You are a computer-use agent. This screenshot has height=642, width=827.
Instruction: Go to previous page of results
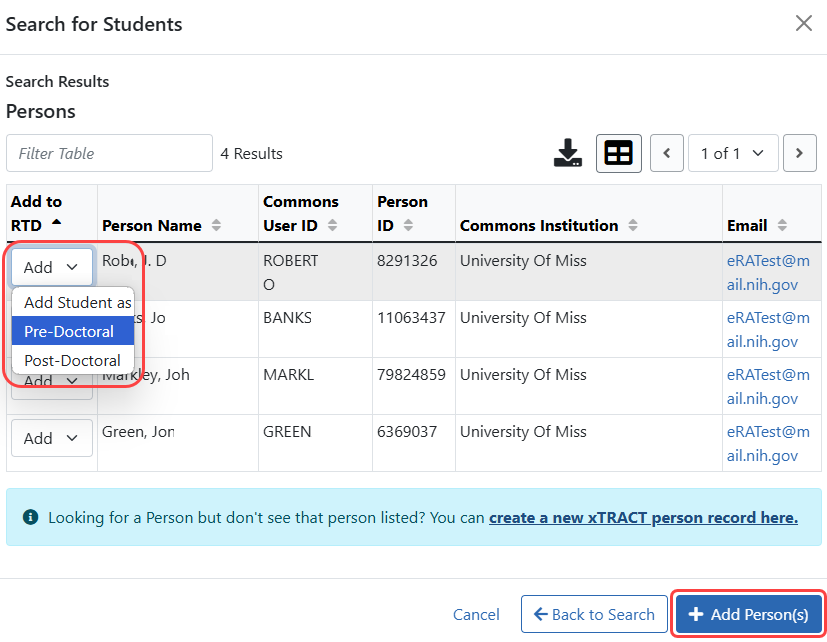[667, 153]
